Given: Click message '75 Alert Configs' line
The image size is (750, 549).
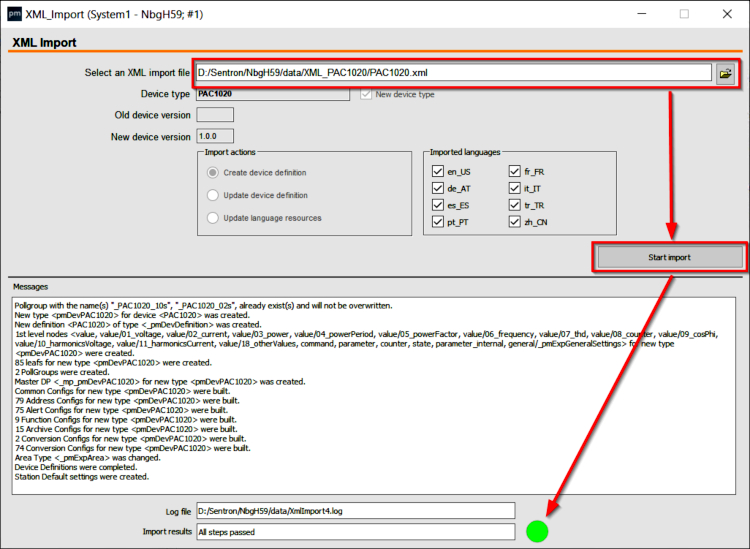Looking at the screenshot, I should pos(121,410).
